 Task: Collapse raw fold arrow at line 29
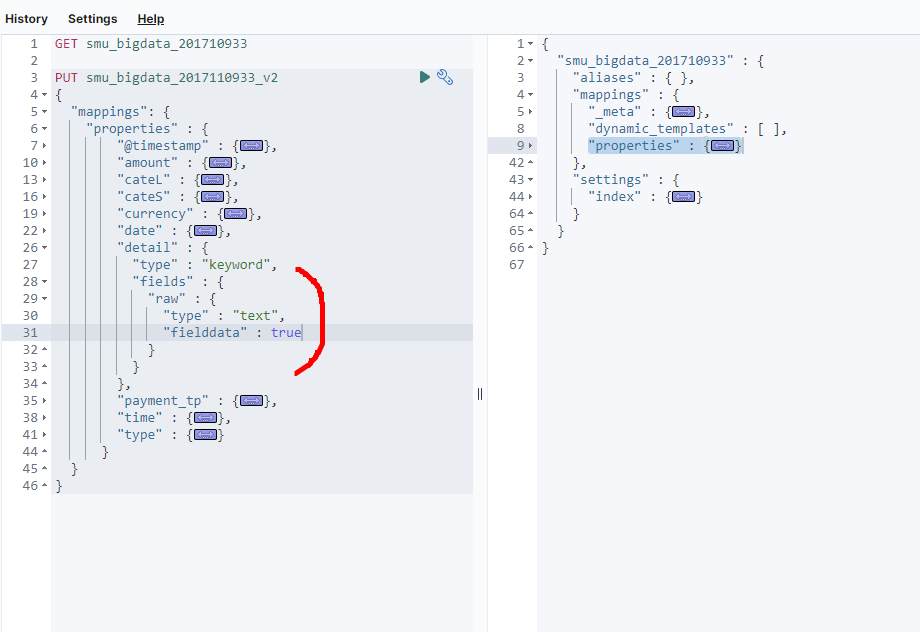[45, 299]
